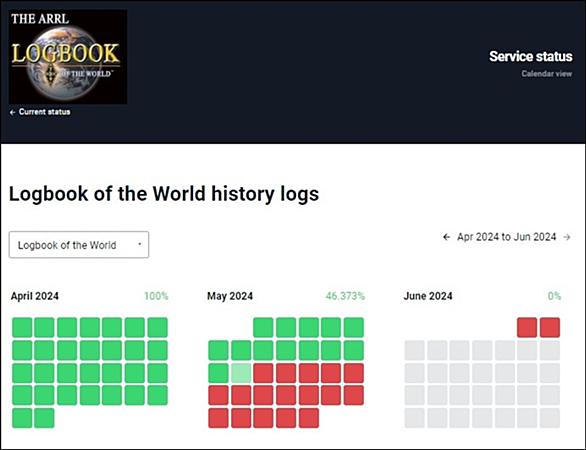Select the first gray day cell in June 2024

415,350
